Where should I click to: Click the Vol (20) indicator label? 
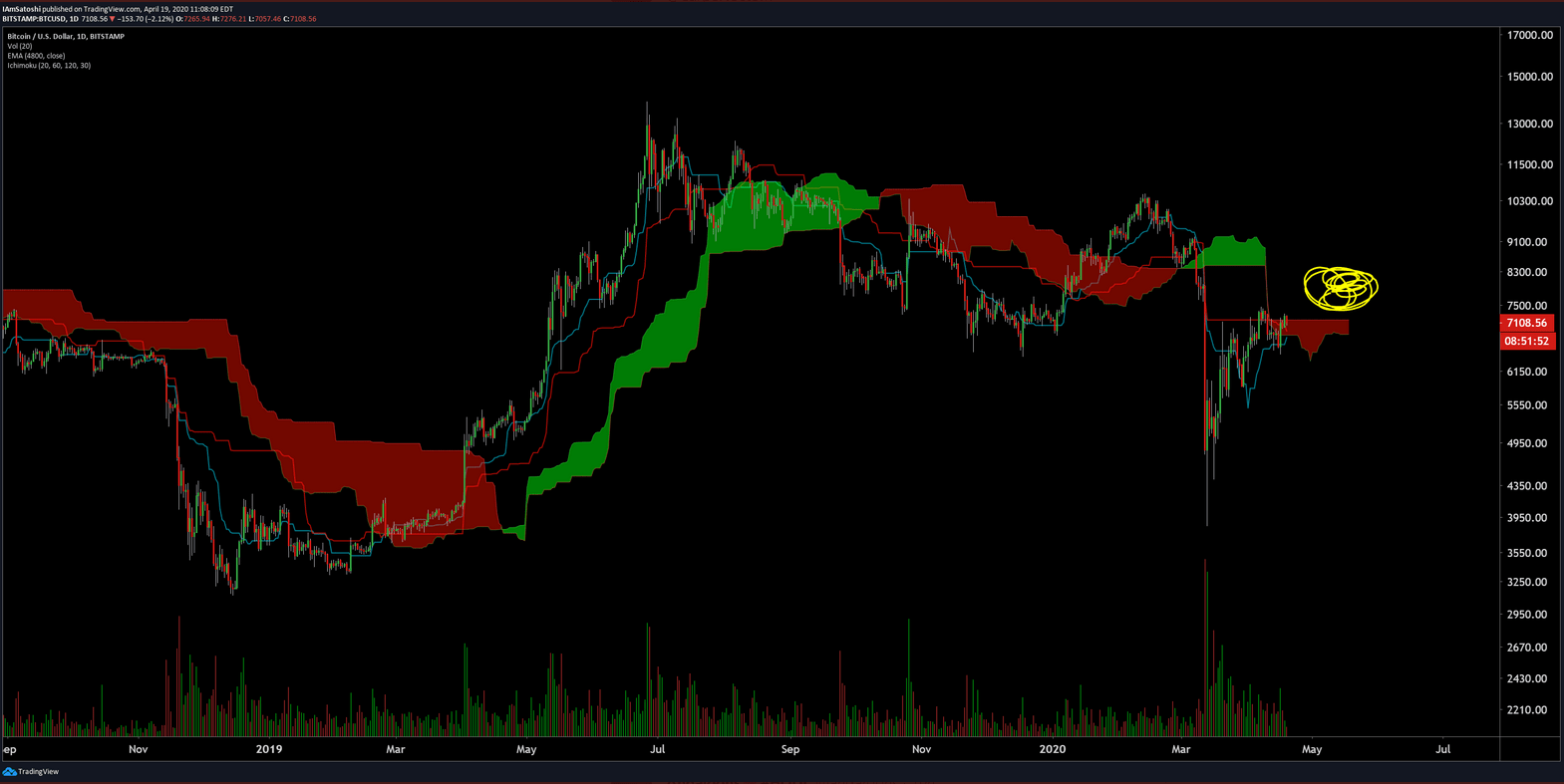point(20,46)
